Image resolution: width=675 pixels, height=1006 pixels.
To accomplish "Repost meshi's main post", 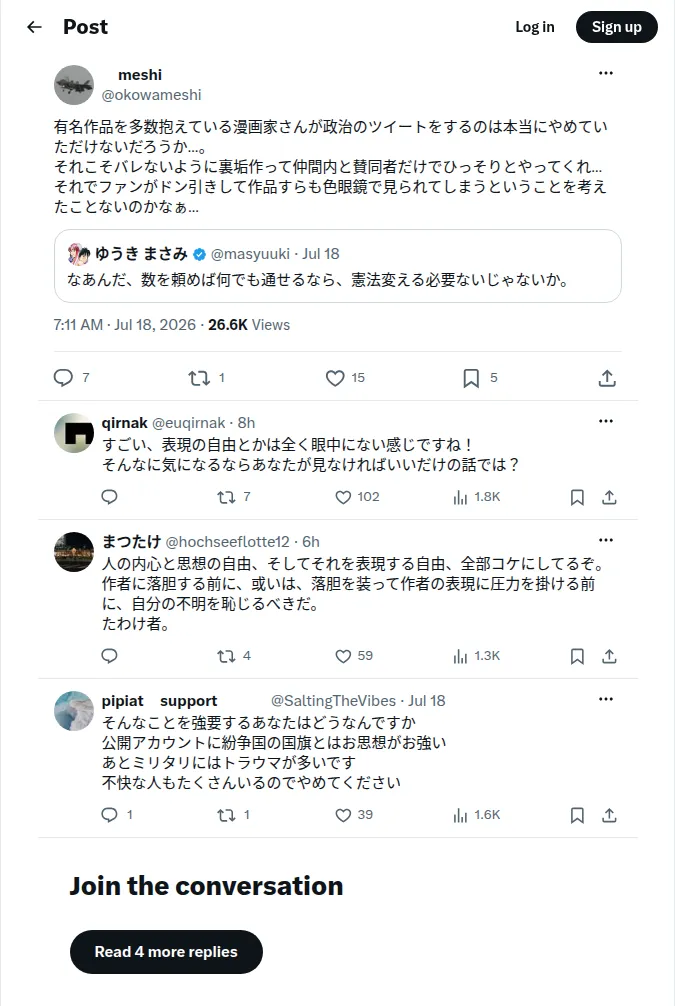I will [x=199, y=378].
